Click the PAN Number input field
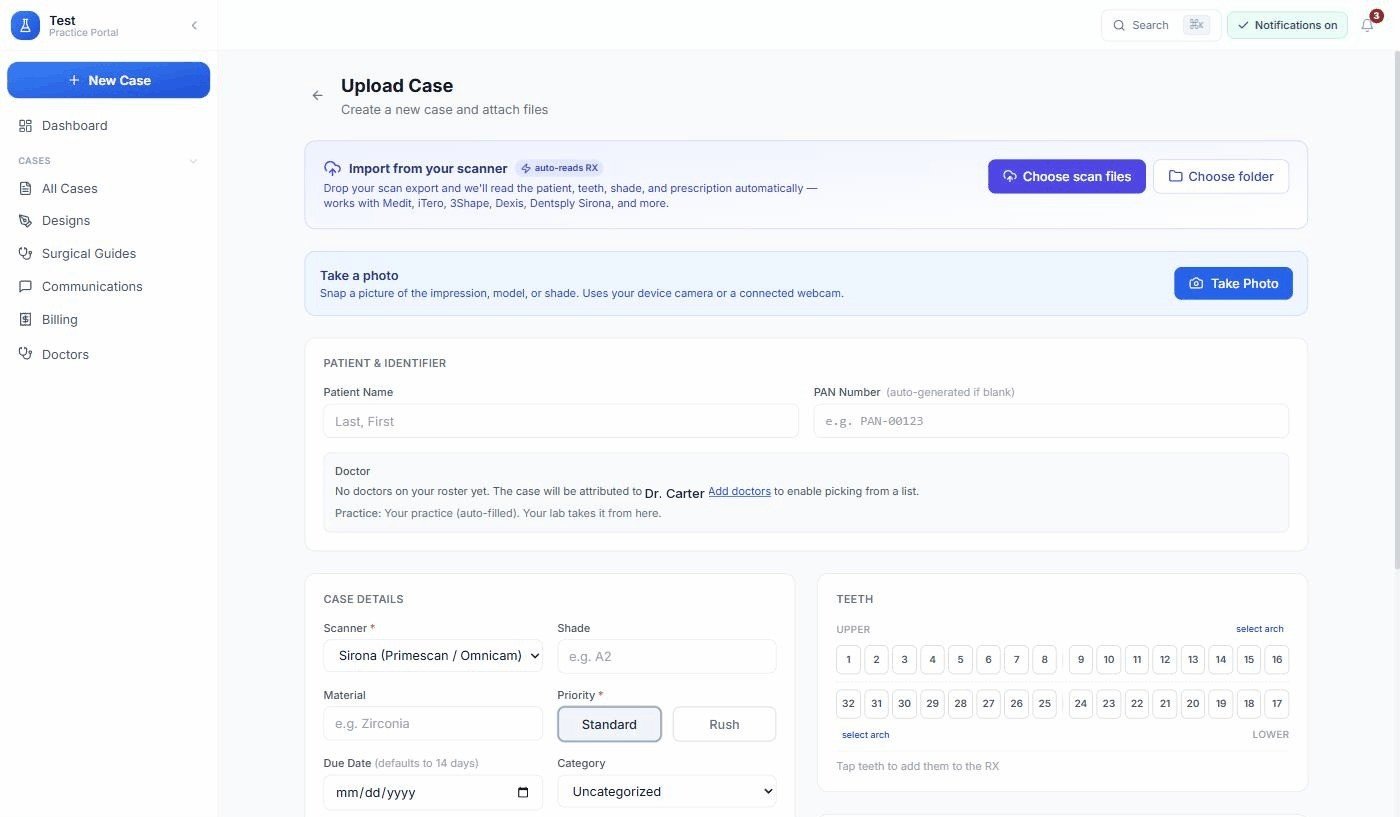1400x817 pixels. tap(1051, 421)
